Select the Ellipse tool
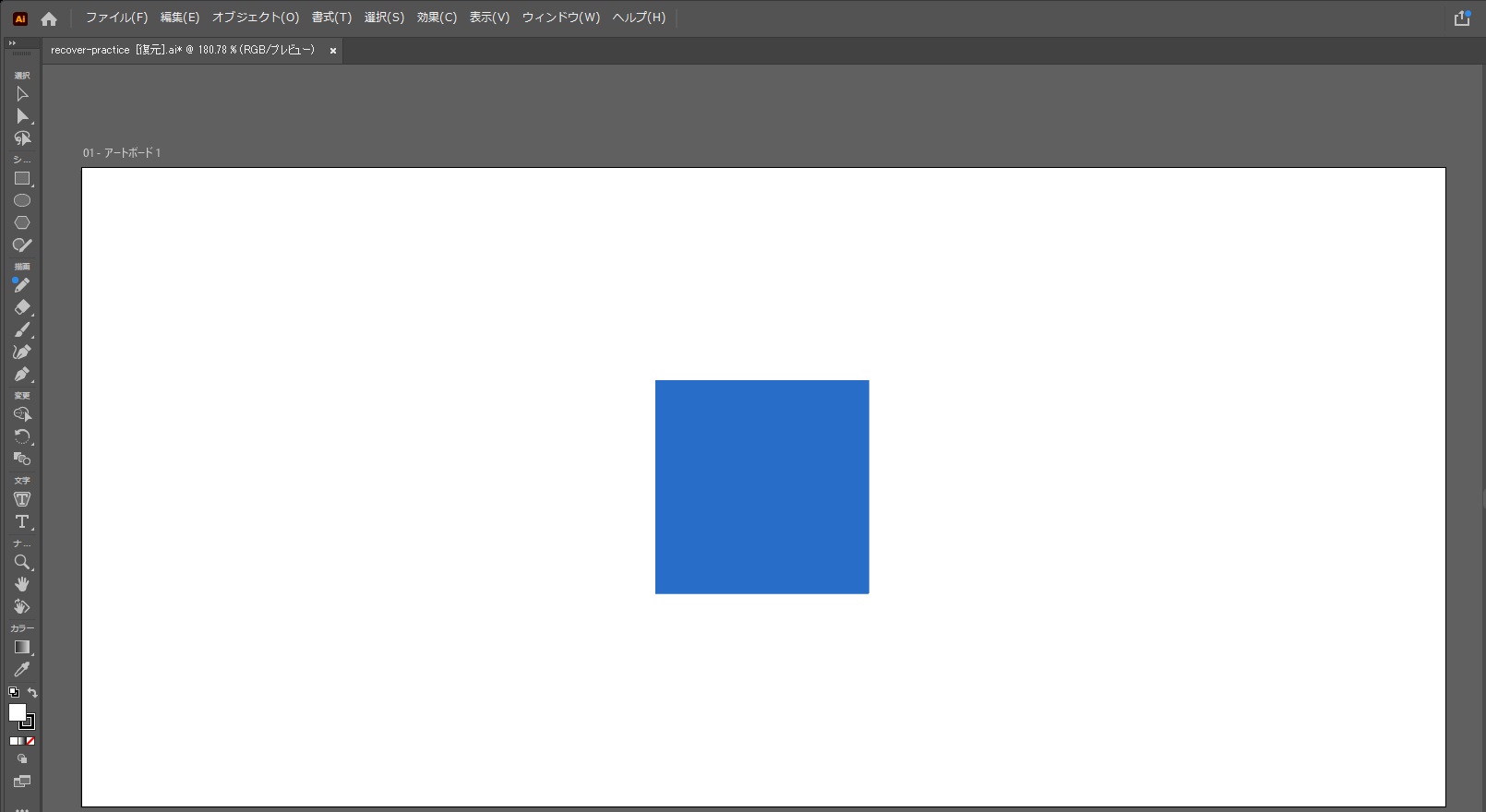This screenshot has height=812, width=1486. point(22,200)
